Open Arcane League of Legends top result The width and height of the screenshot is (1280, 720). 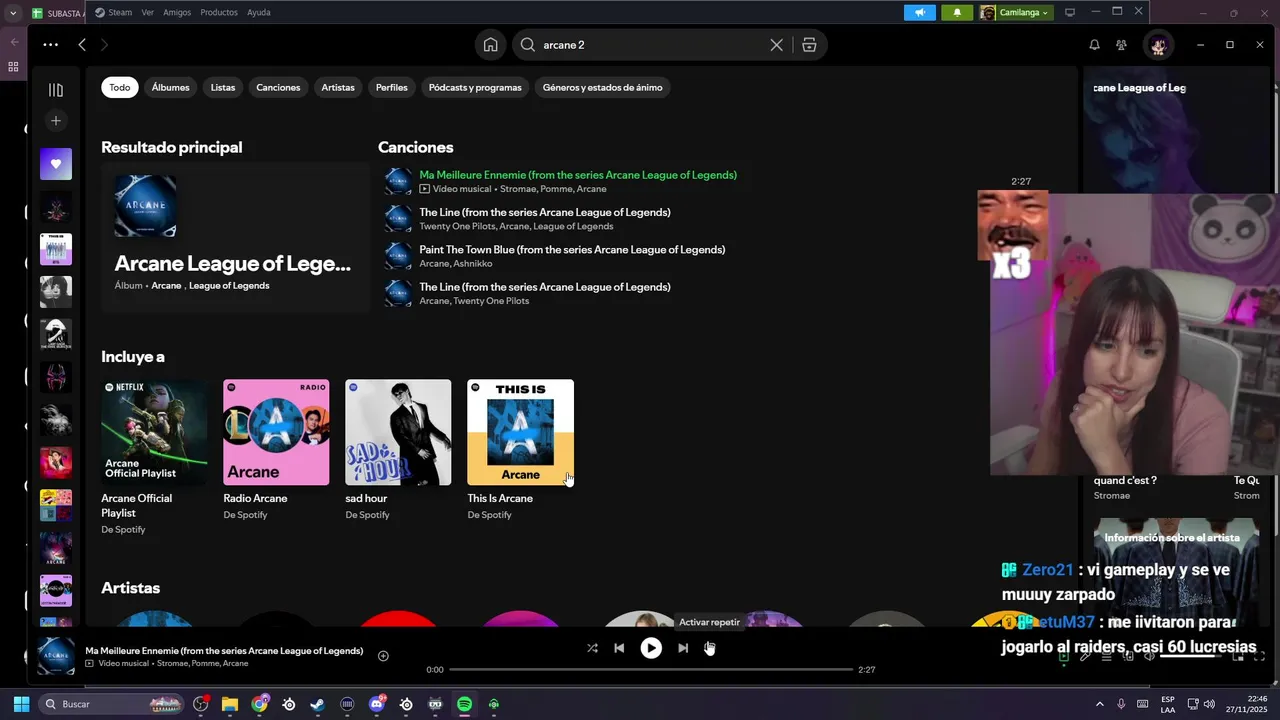pos(235,237)
